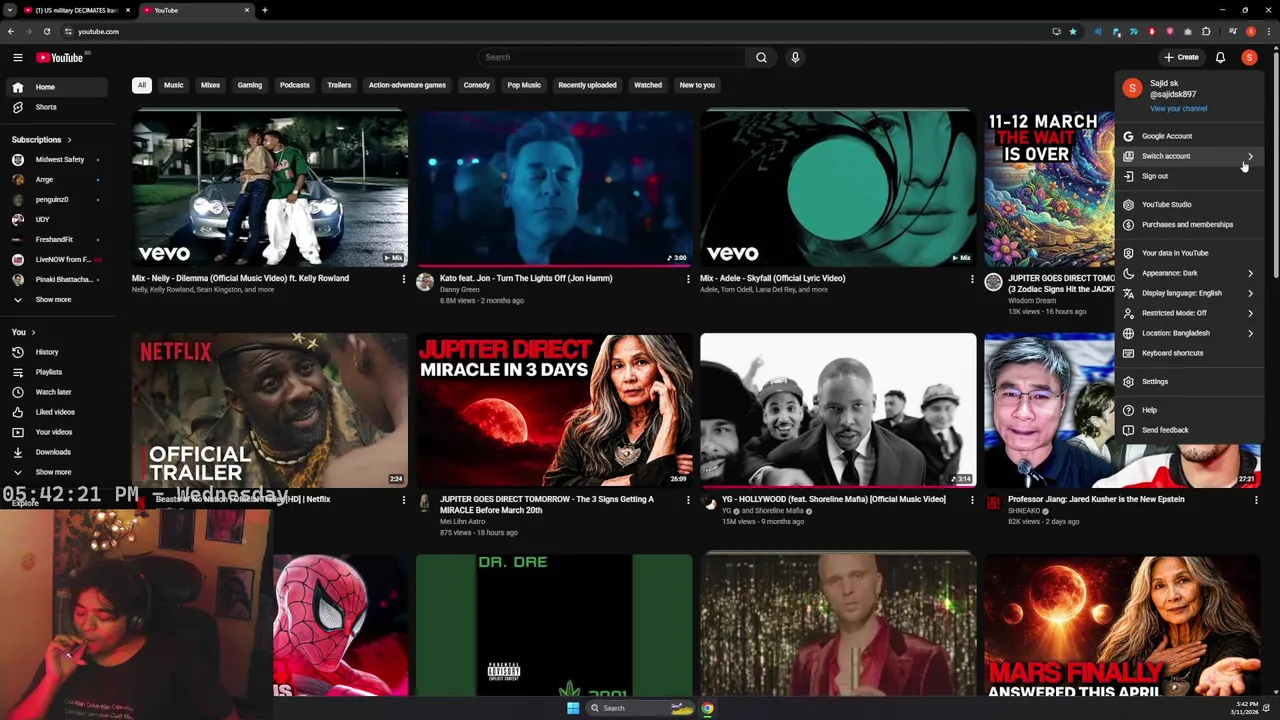Viewport: 1280px width, 720px height.
Task: Open Chrome from the Windows taskbar
Action: pyautogui.click(x=707, y=708)
